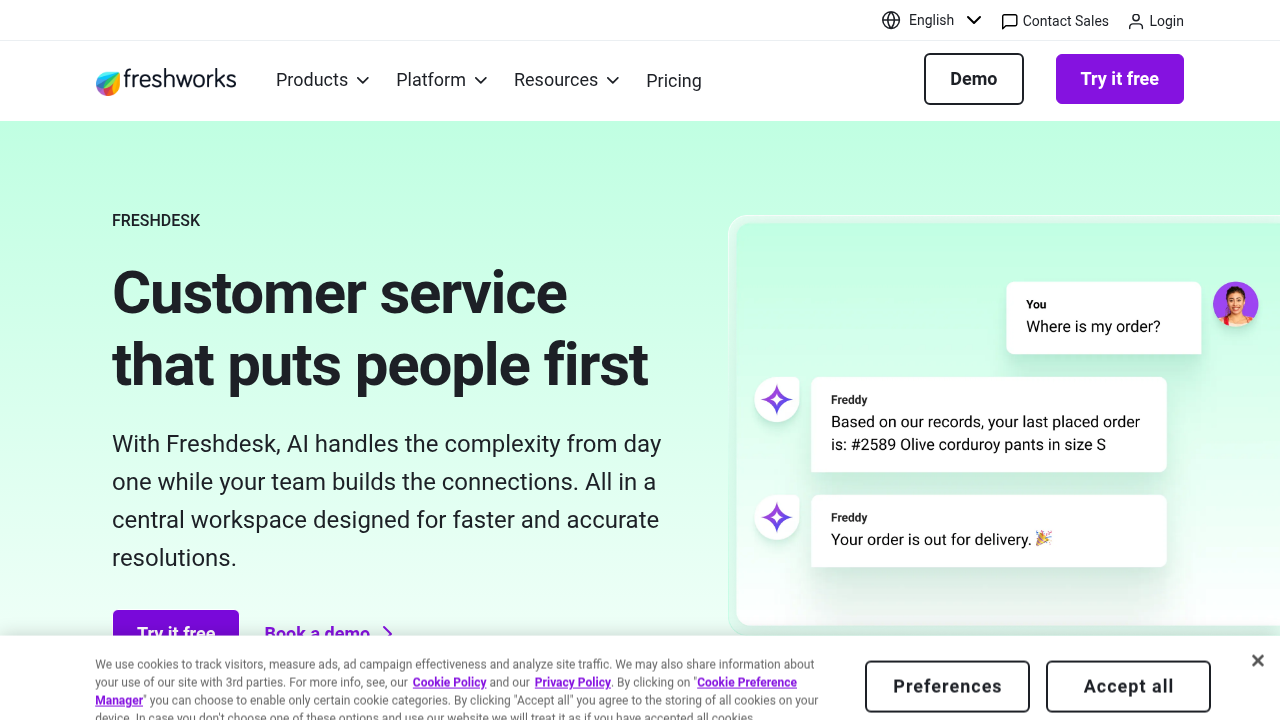1280x720 pixels.
Task: Accept all cookies
Action: click(1128, 686)
